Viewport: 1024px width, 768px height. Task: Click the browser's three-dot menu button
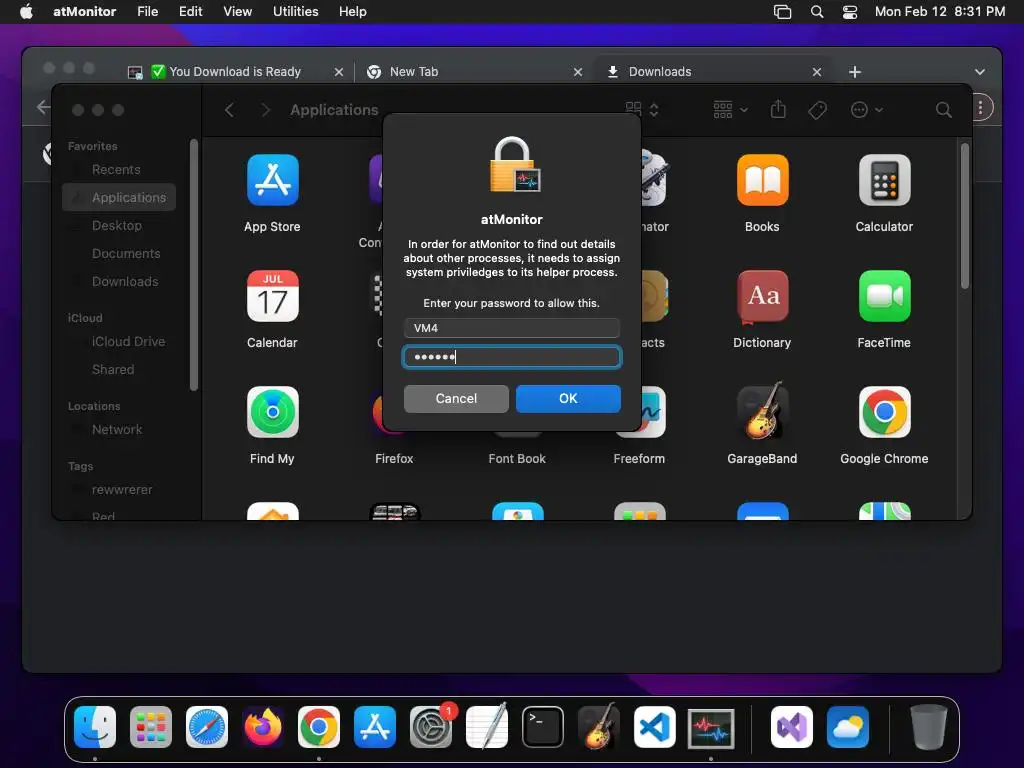point(980,108)
